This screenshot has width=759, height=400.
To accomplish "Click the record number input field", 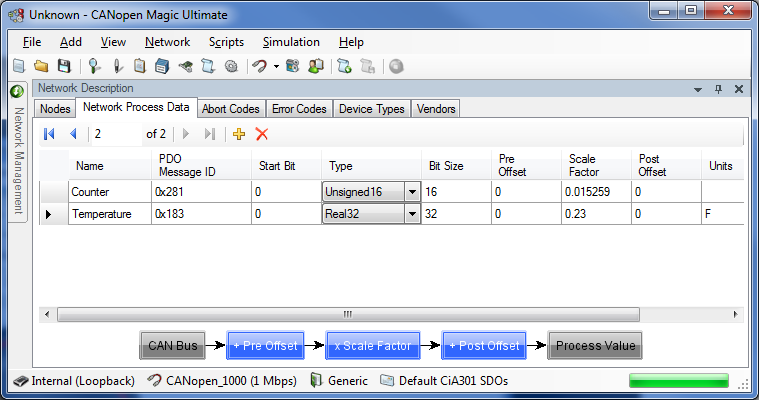I will tap(115, 134).
